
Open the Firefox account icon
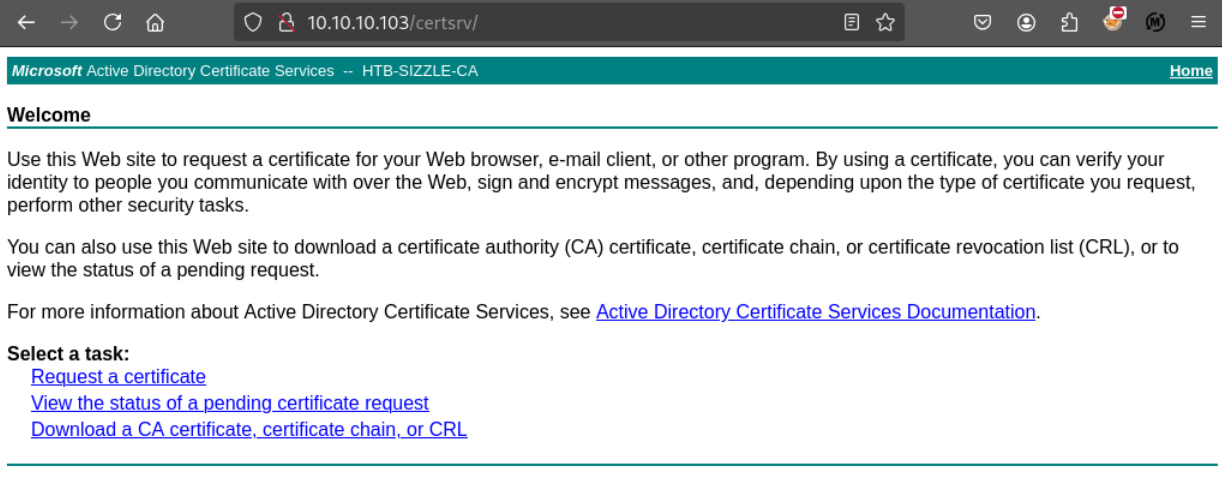(x=1026, y=22)
